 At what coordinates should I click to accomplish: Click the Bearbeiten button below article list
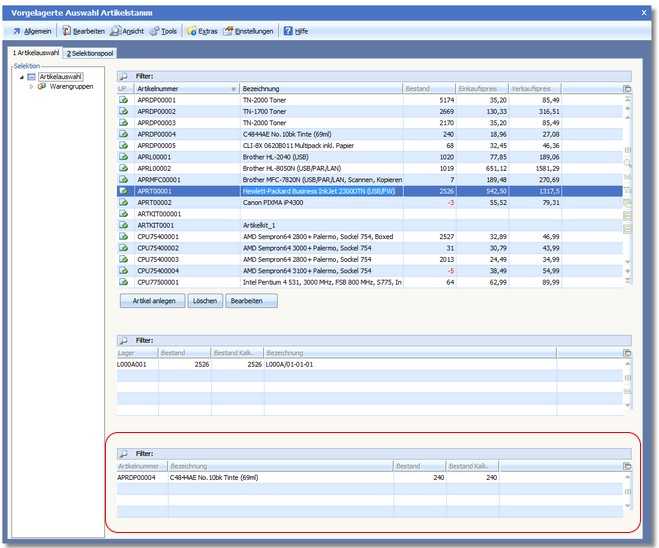click(x=251, y=301)
